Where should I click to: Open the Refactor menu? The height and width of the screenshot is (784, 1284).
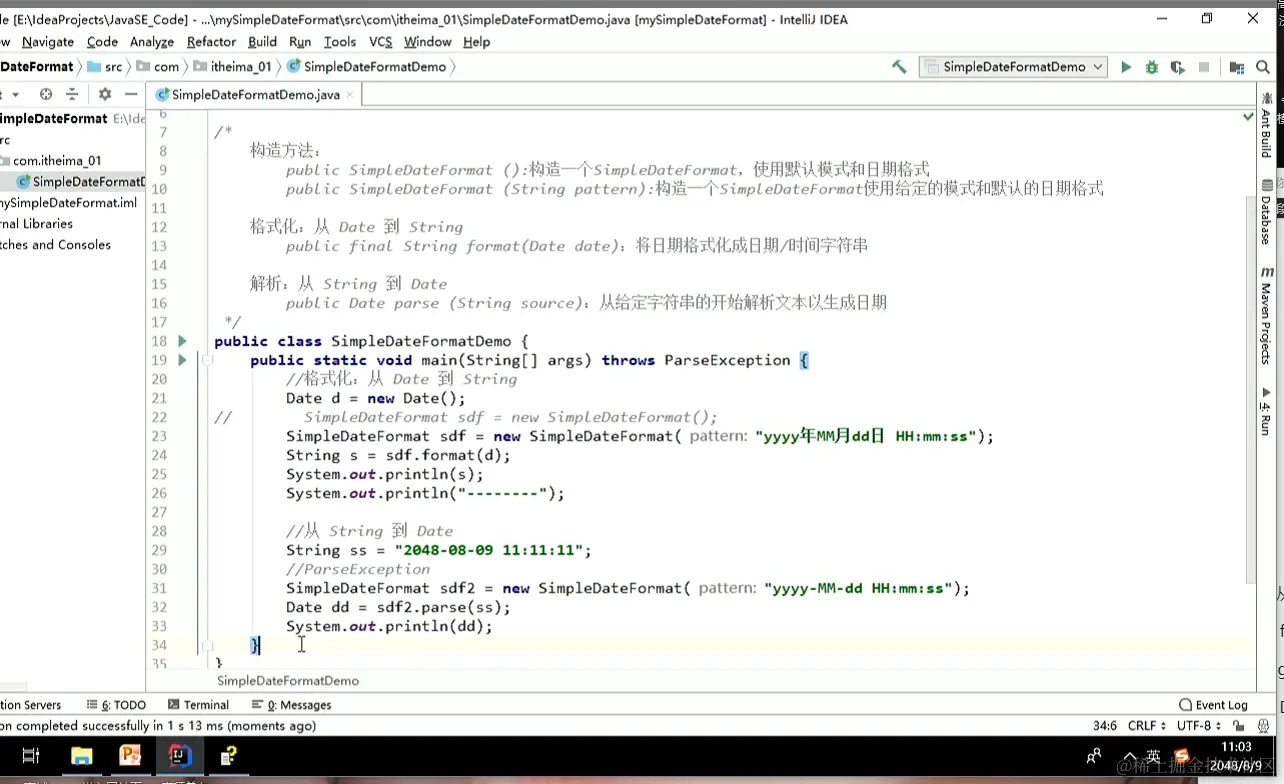click(x=211, y=41)
